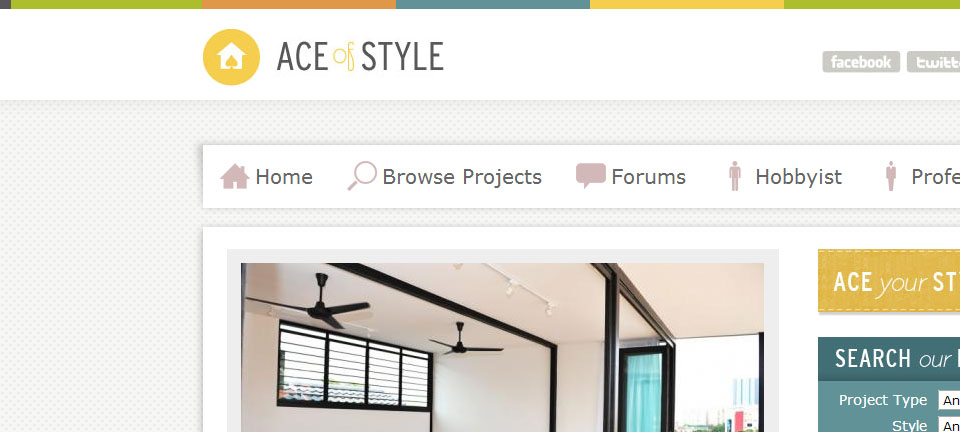Click the speech bubble icon beside Forums
Image resolution: width=960 pixels, height=432 pixels.
(x=591, y=176)
